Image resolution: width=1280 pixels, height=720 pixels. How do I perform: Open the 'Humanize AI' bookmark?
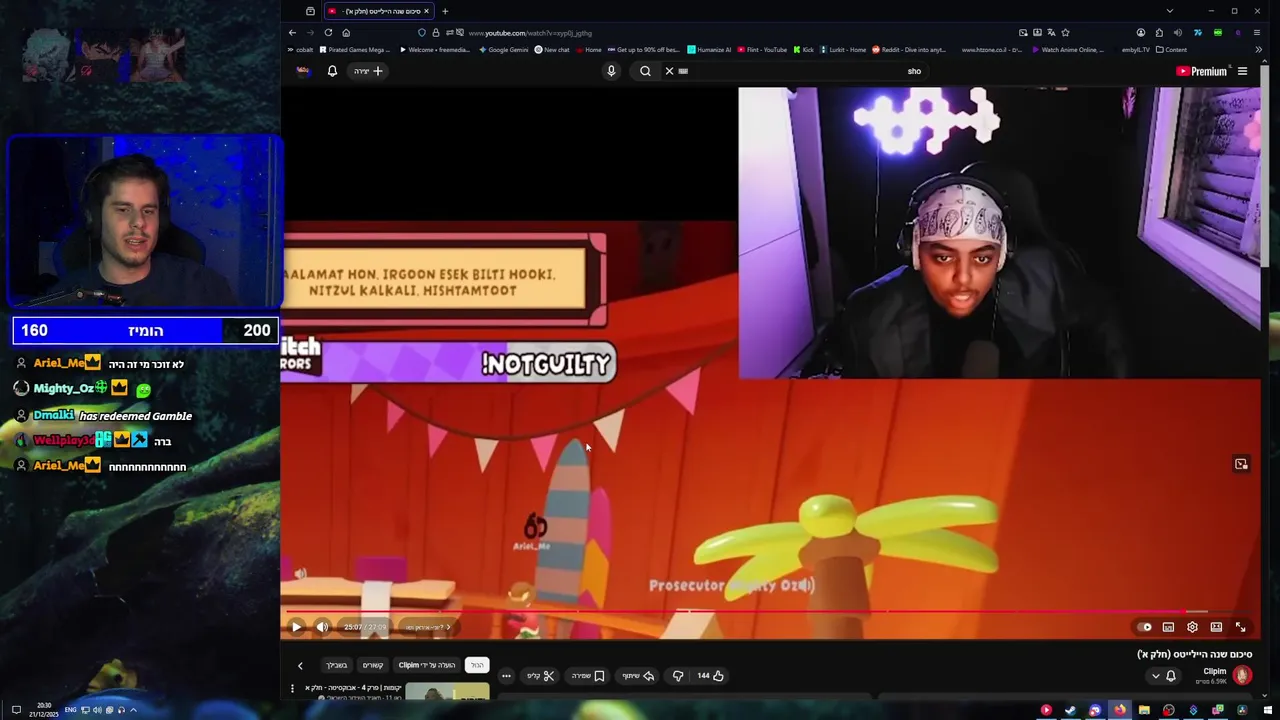point(709,49)
